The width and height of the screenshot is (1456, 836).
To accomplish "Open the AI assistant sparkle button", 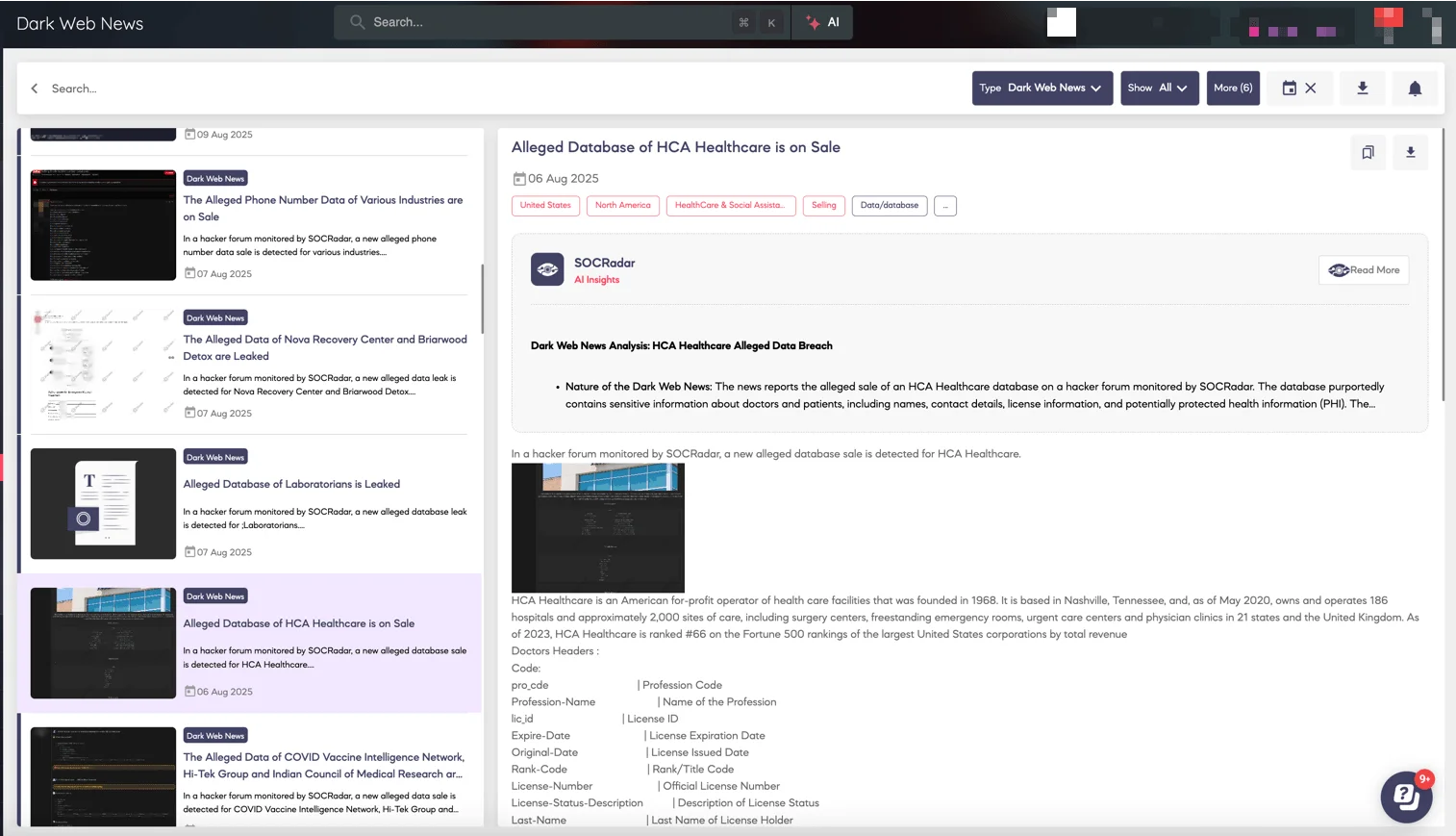I will 822,22.
